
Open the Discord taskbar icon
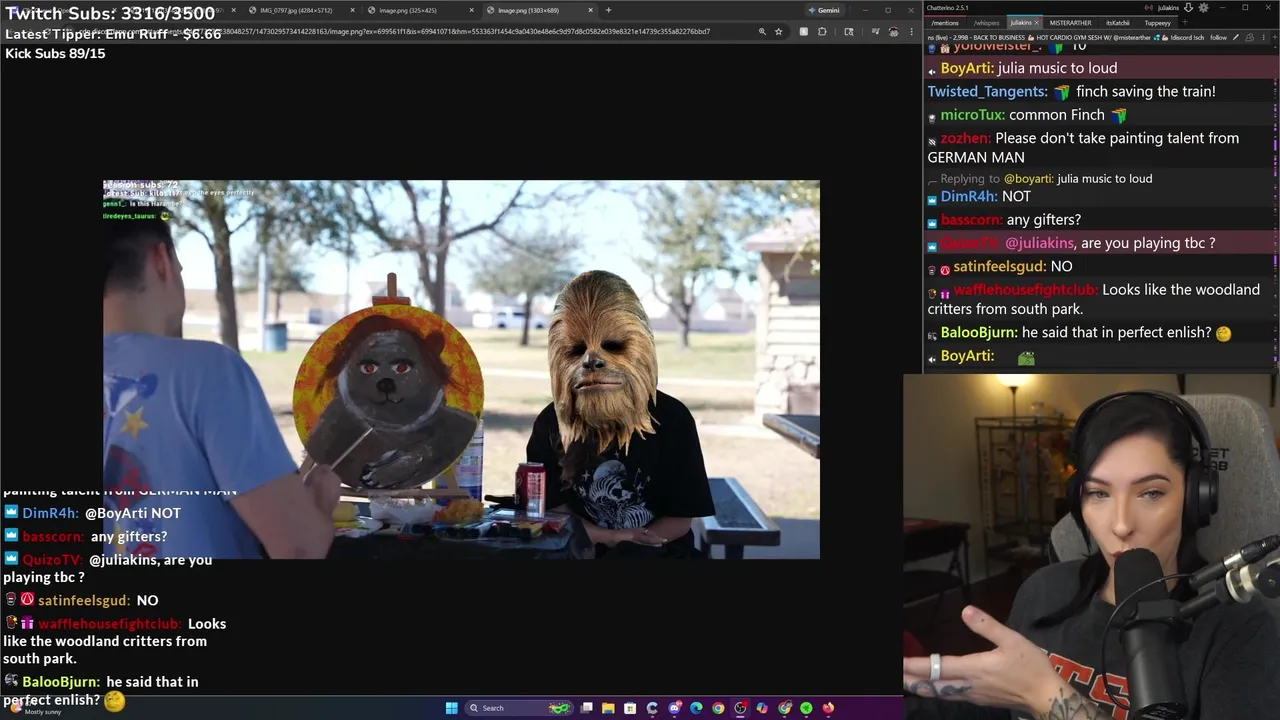[x=674, y=708]
